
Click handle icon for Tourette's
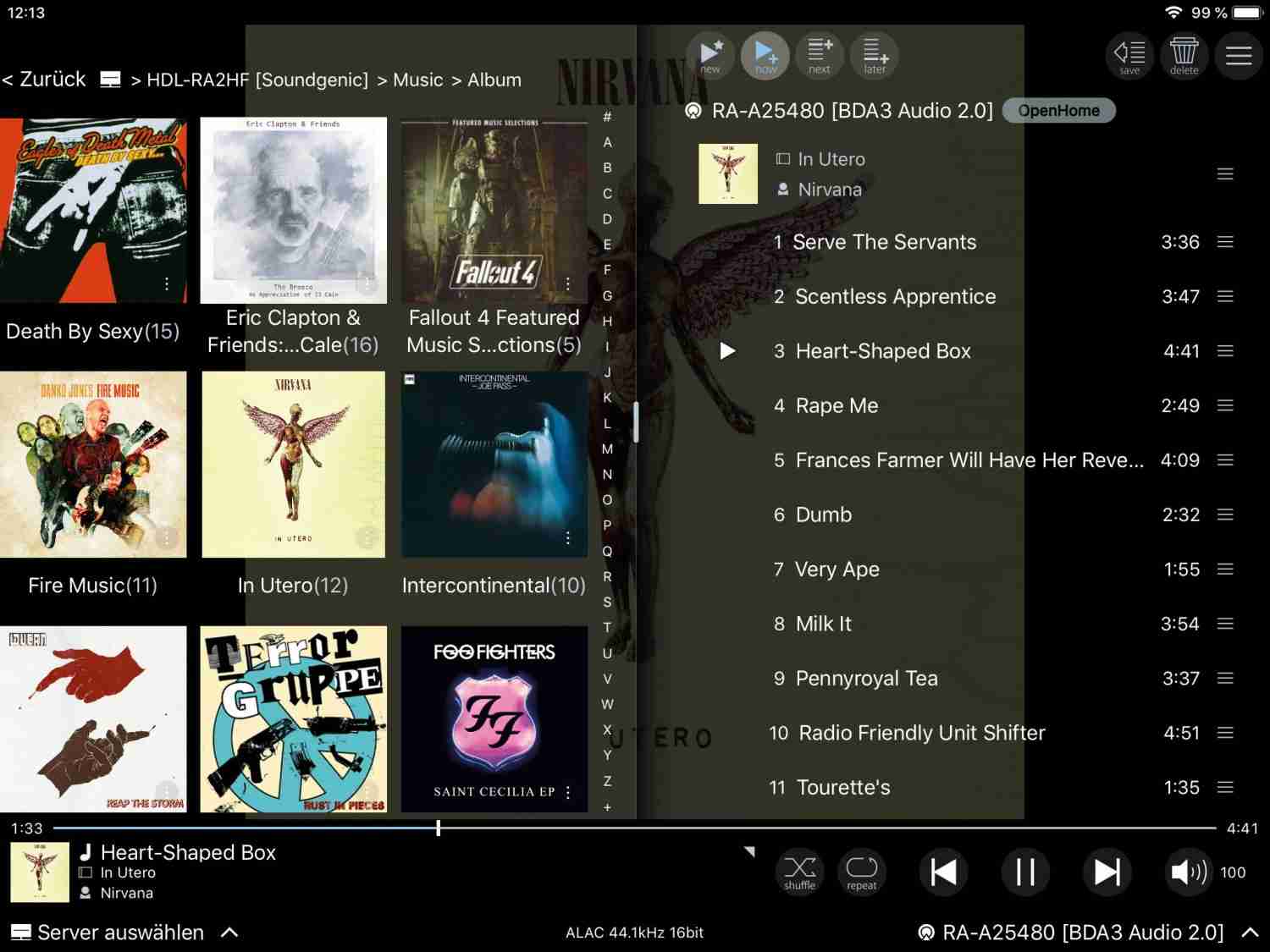click(1225, 787)
